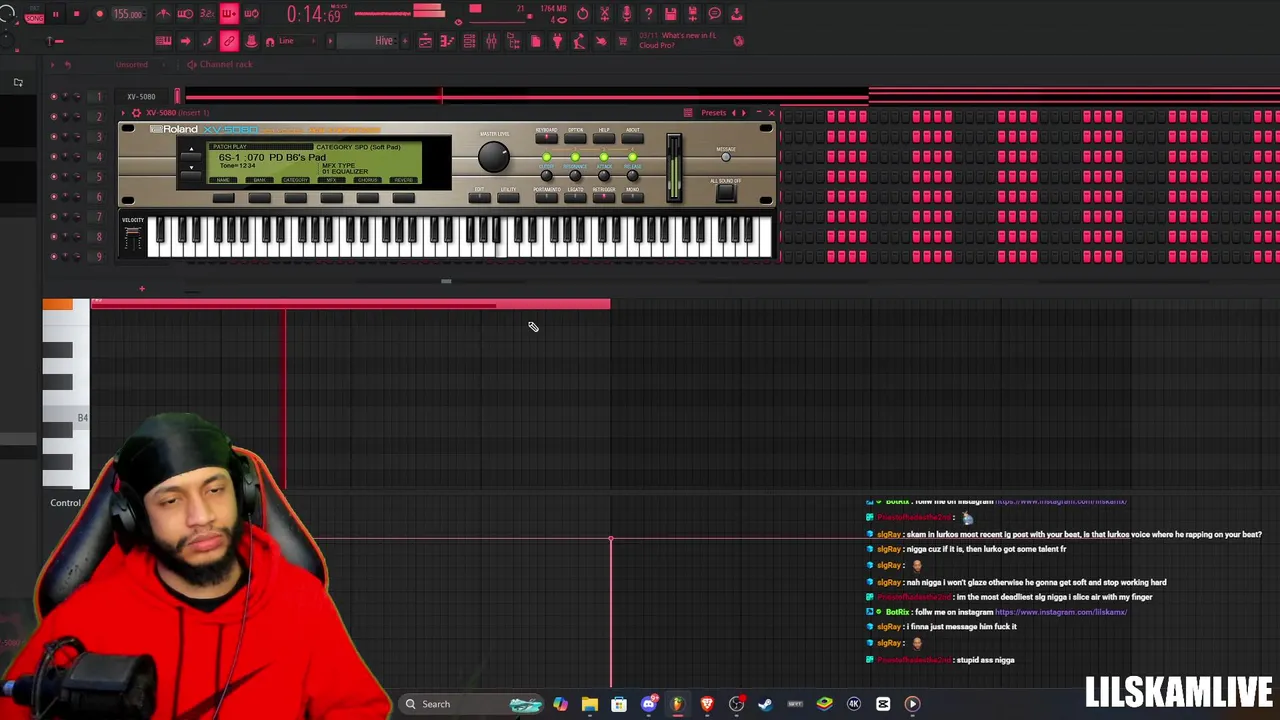This screenshot has height=720, width=1280.
Task: Click the render/export audio icon
Action: pos(692,14)
